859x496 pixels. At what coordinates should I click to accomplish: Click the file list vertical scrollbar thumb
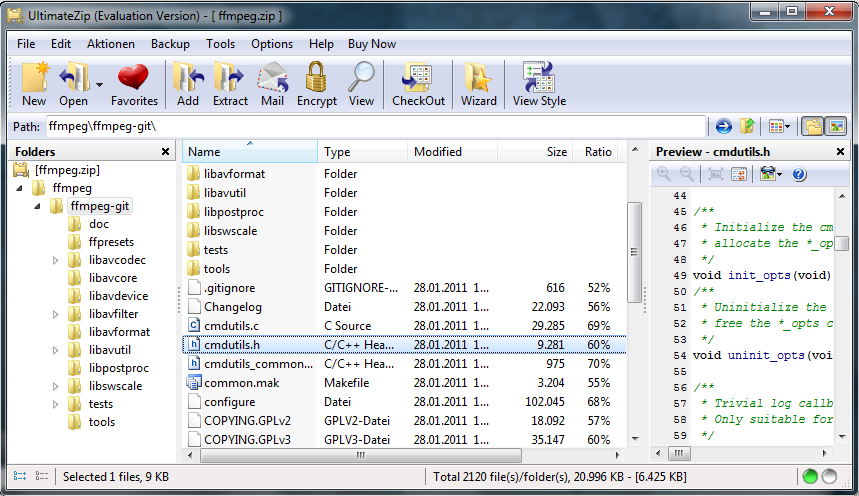pyautogui.click(x=634, y=252)
